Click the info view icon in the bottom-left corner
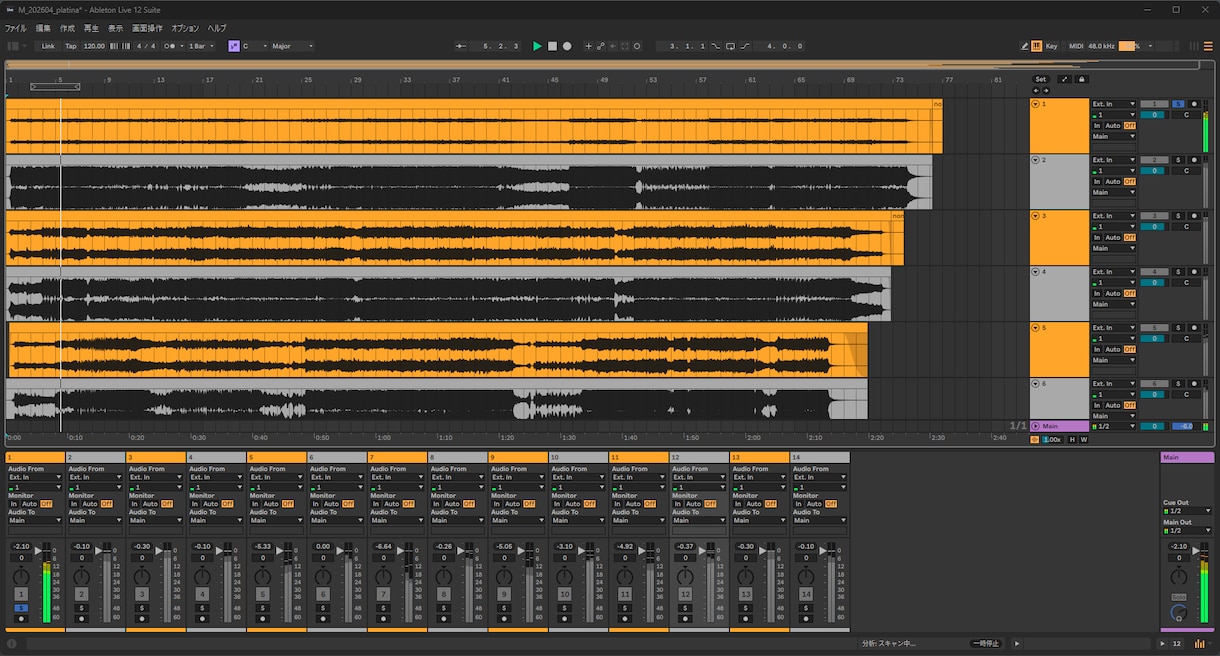1220x656 pixels. tap(12, 644)
